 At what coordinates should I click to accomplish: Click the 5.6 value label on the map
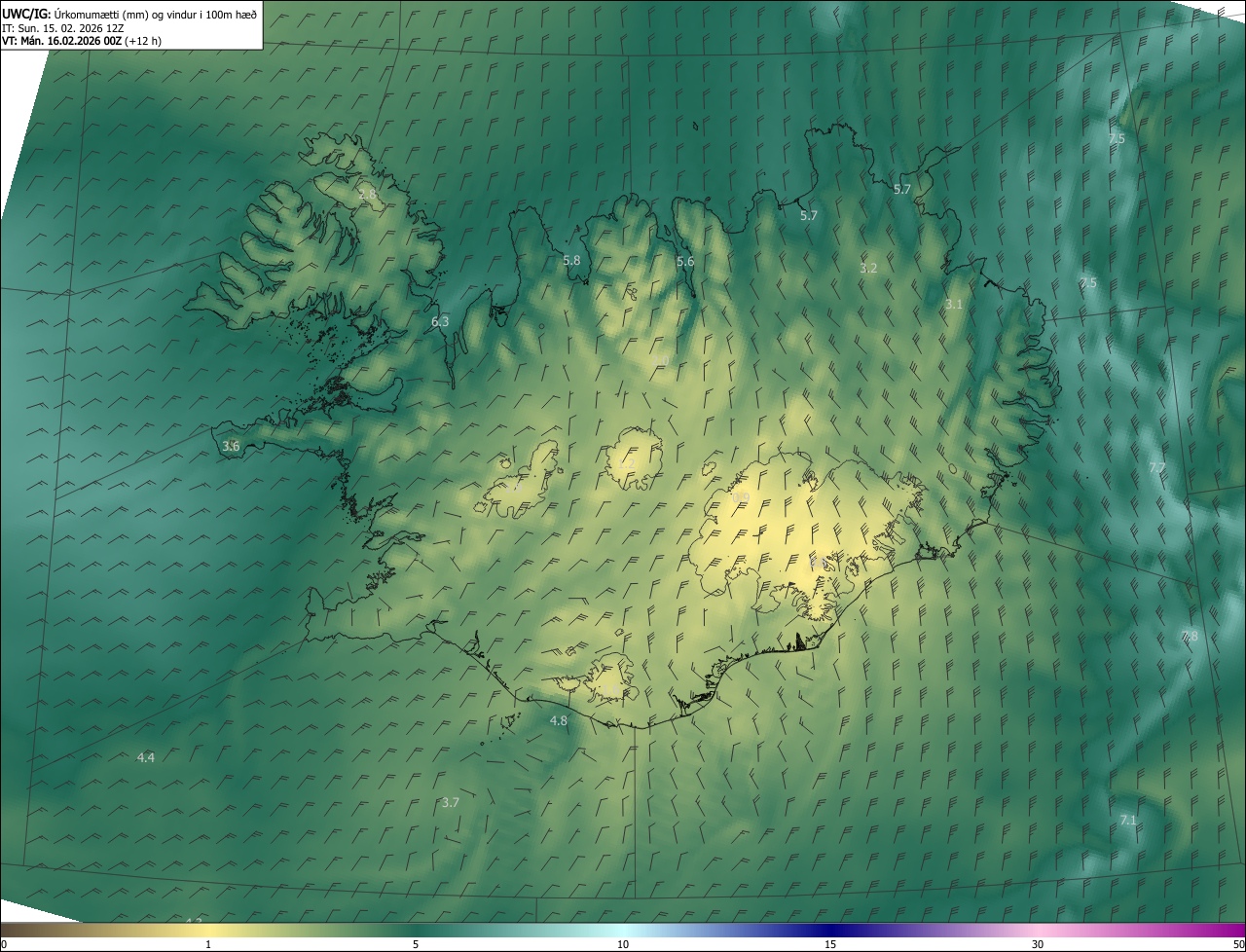pos(685,262)
